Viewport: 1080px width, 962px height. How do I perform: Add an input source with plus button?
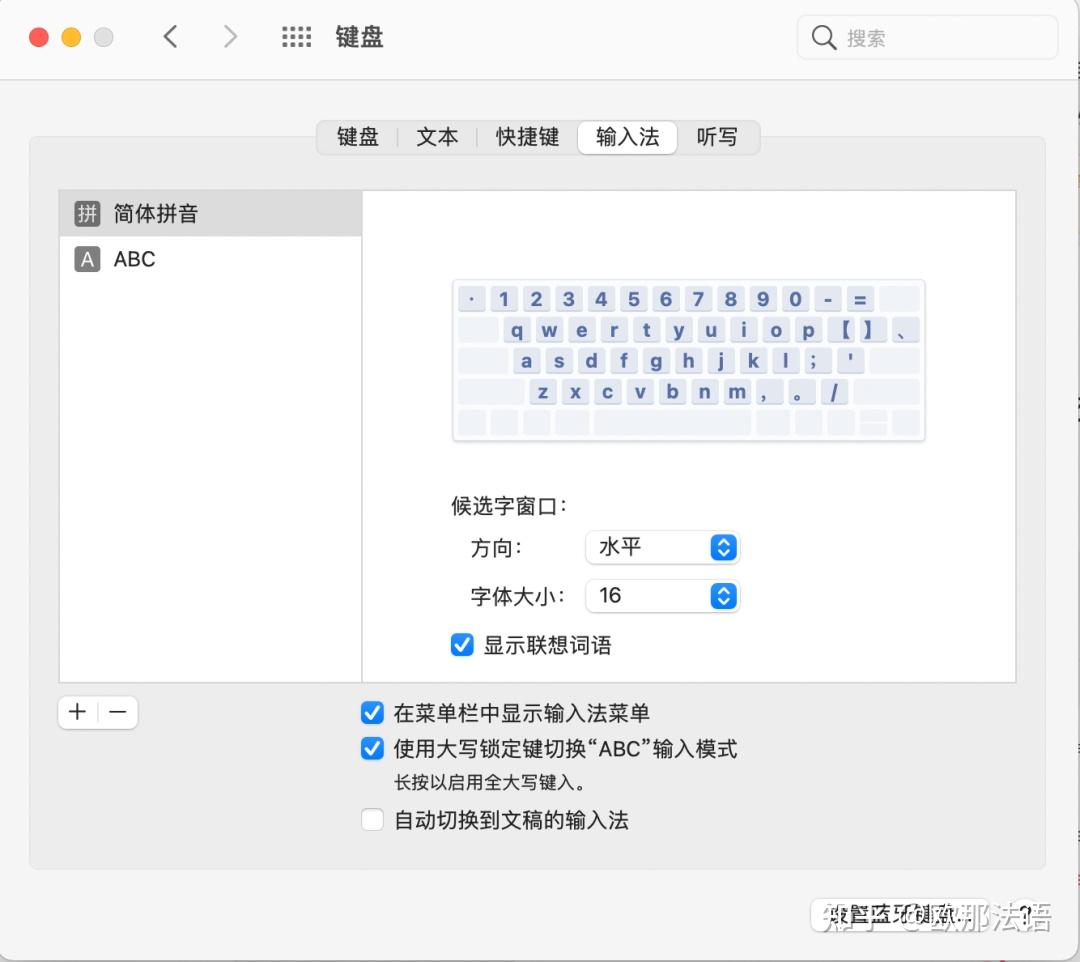(78, 711)
